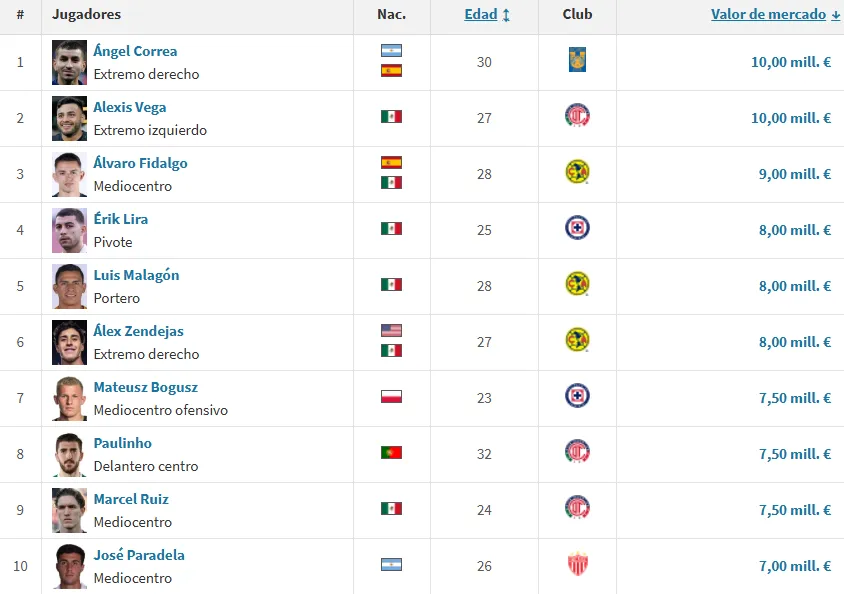The width and height of the screenshot is (844, 594).
Task: Click Cruz Azul crest in Érik Lira's row
Action: pyautogui.click(x=577, y=228)
